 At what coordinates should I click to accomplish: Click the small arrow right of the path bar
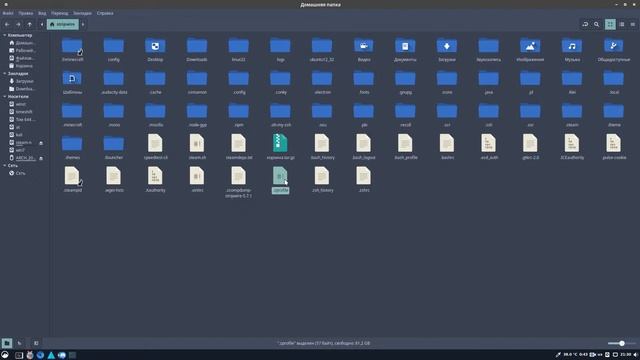click(x=83, y=24)
